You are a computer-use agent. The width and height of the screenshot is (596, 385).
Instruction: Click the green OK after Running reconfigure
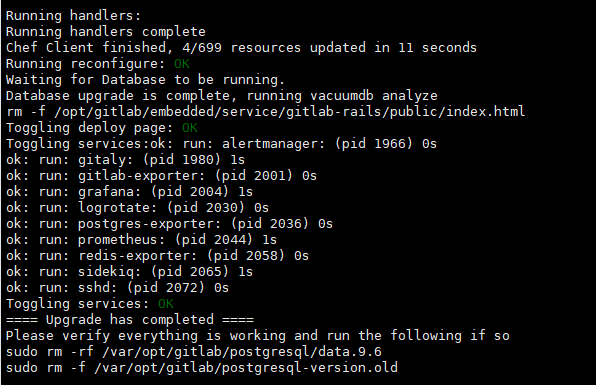pos(182,63)
